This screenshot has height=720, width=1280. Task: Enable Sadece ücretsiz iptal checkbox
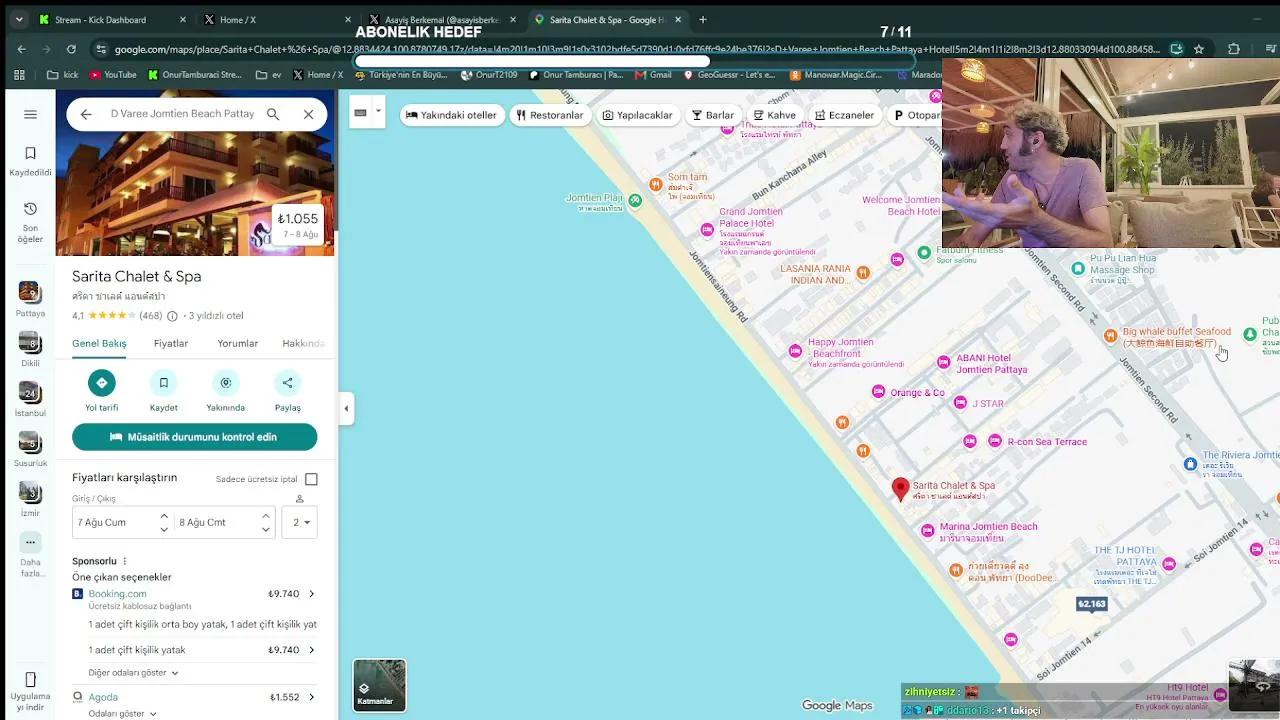pyautogui.click(x=311, y=479)
